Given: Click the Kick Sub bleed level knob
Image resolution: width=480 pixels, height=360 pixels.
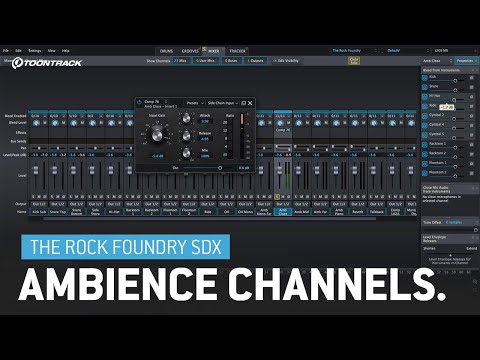Looking at the screenshot, I should tap(36, 123).
